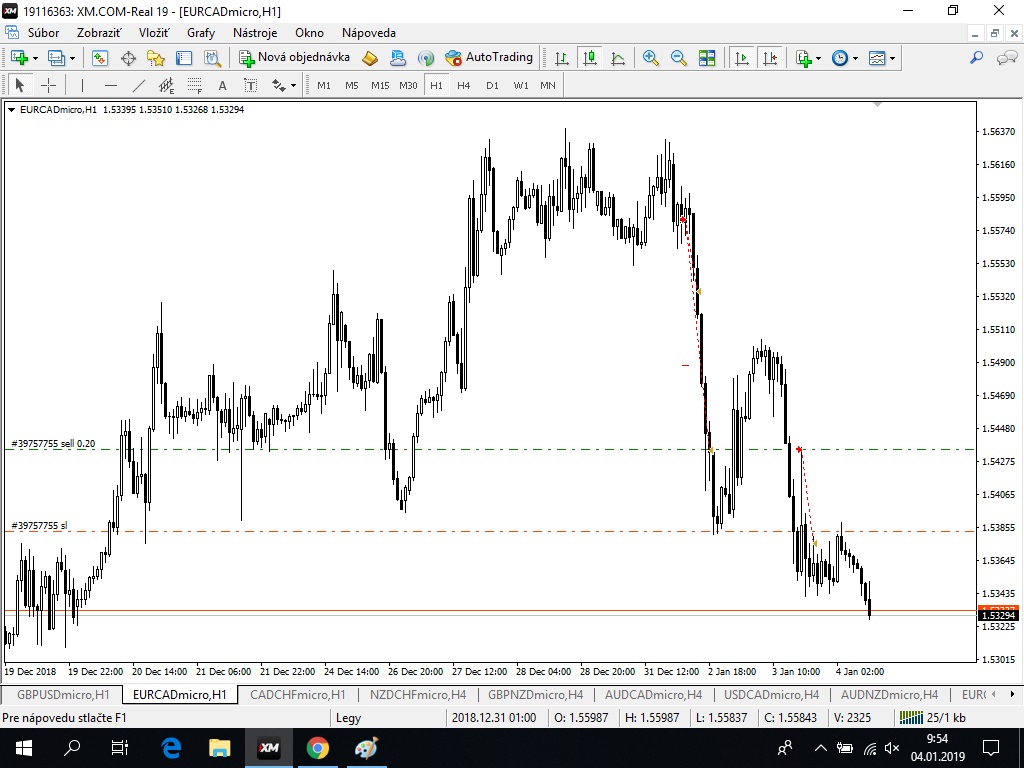Toggle the Terminal panel icon
This screenshot has height=768, width=1024.
tap(184, 58)
